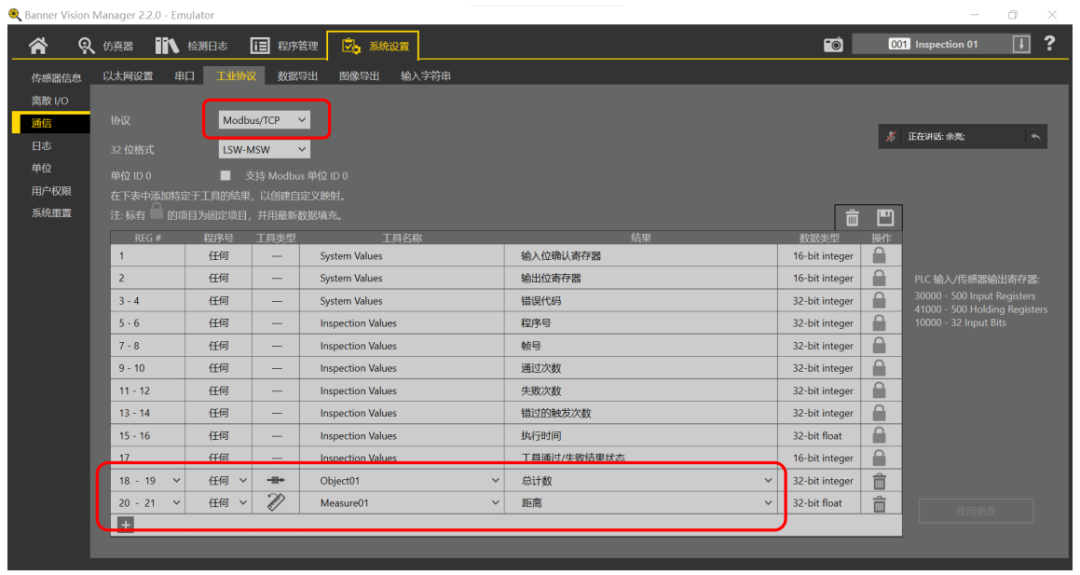Switch to the 以太网设置 tab
This screenshot has height=575, width=1080.
pos(128,76)
